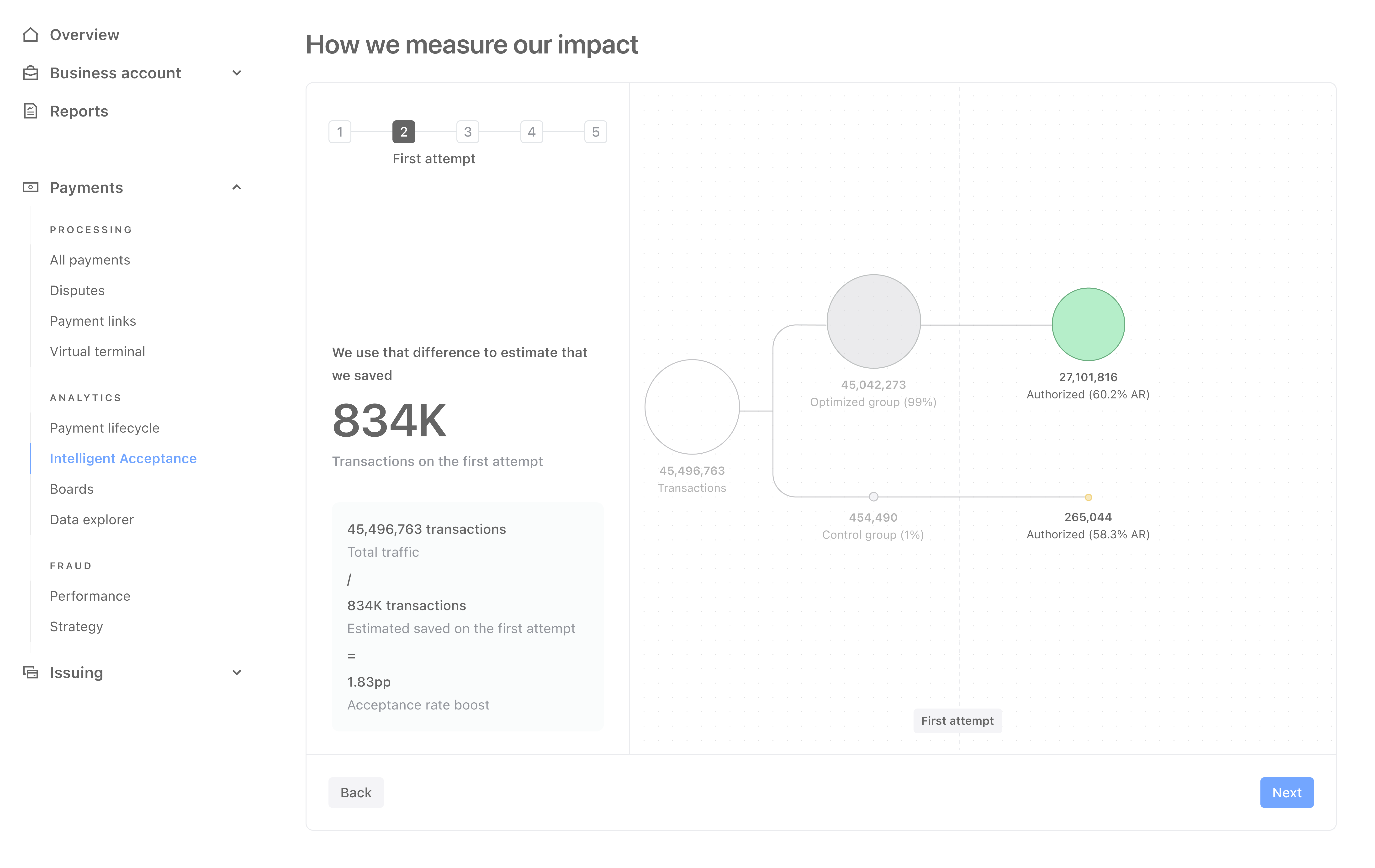The image size is (1375, 868).
Task: Open All payments
Action: (90, 260)
